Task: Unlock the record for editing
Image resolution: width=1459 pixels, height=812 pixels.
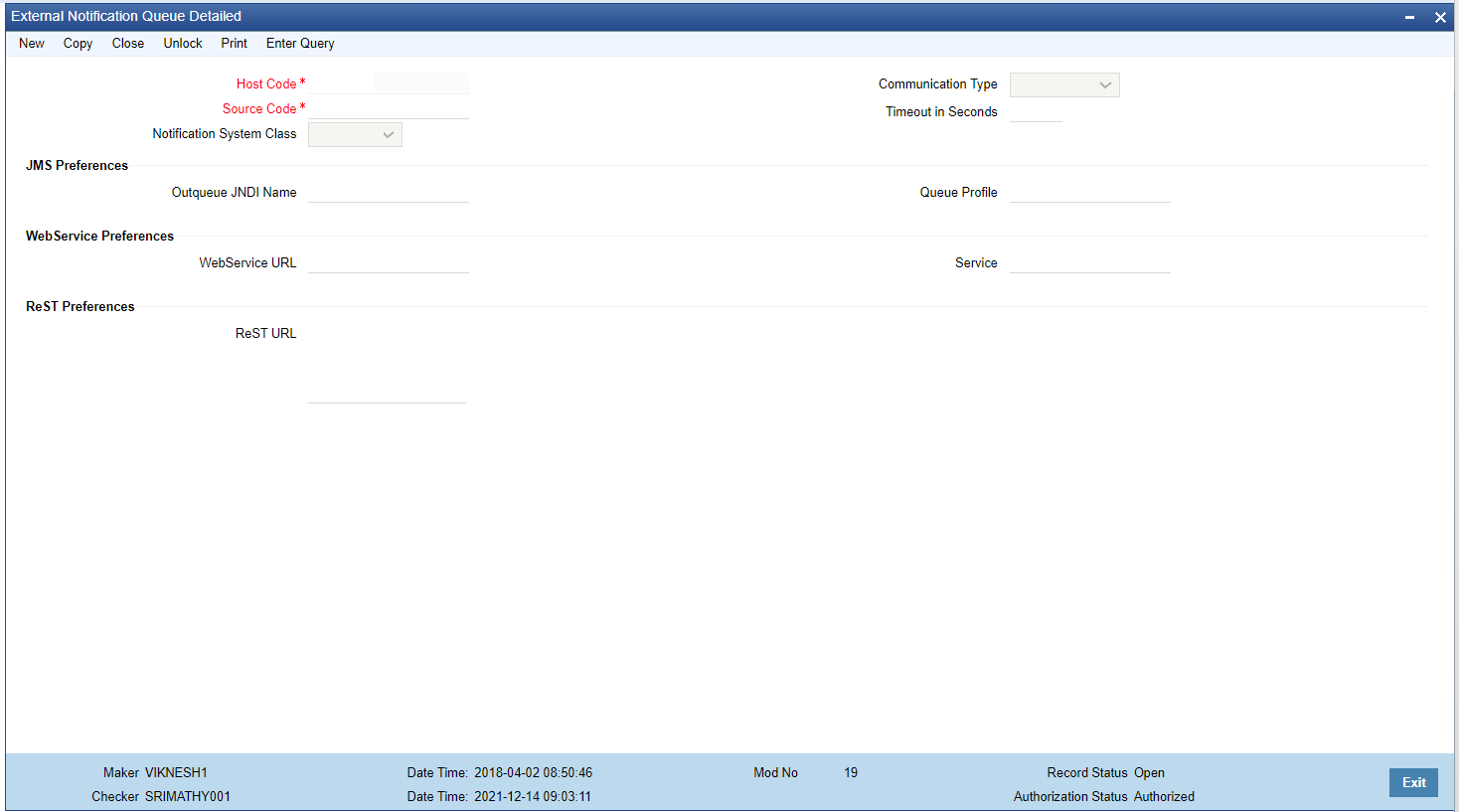Action: [x=183, y=44]
